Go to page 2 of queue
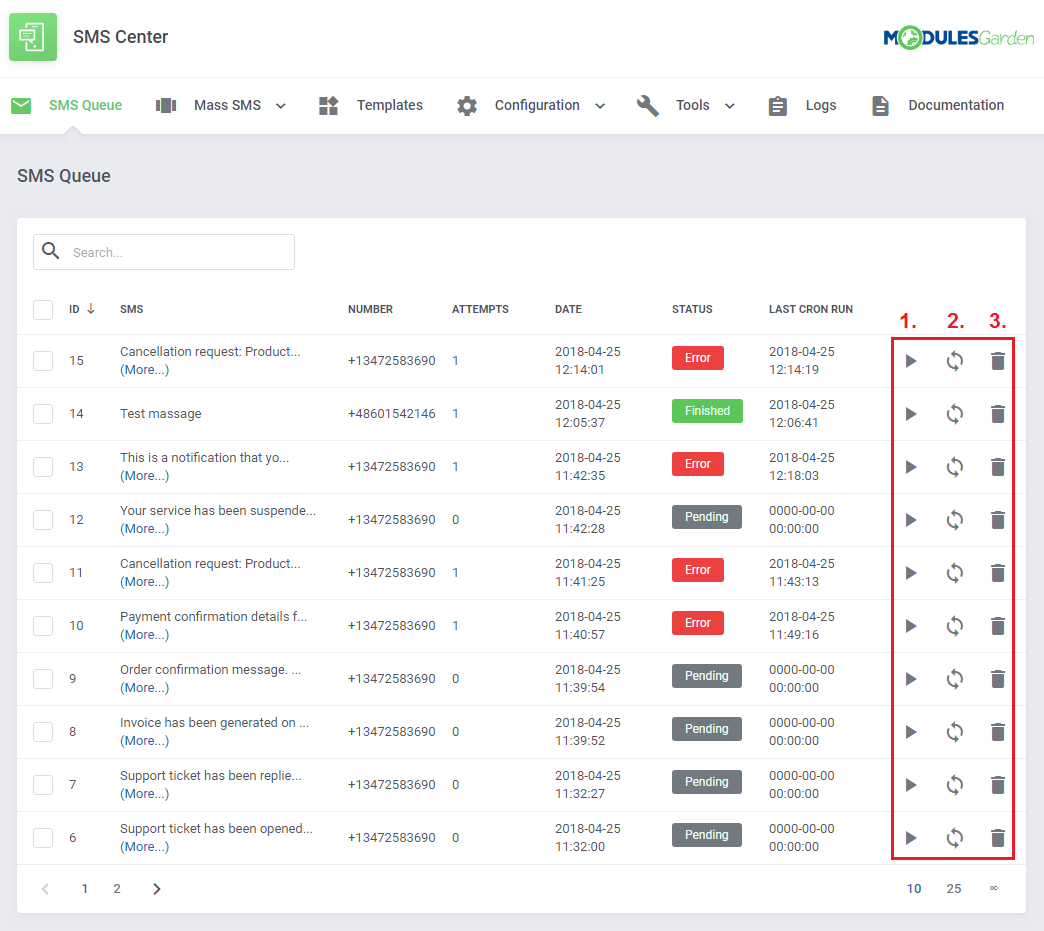The image size is (1044, 931). tap(117, 888)
